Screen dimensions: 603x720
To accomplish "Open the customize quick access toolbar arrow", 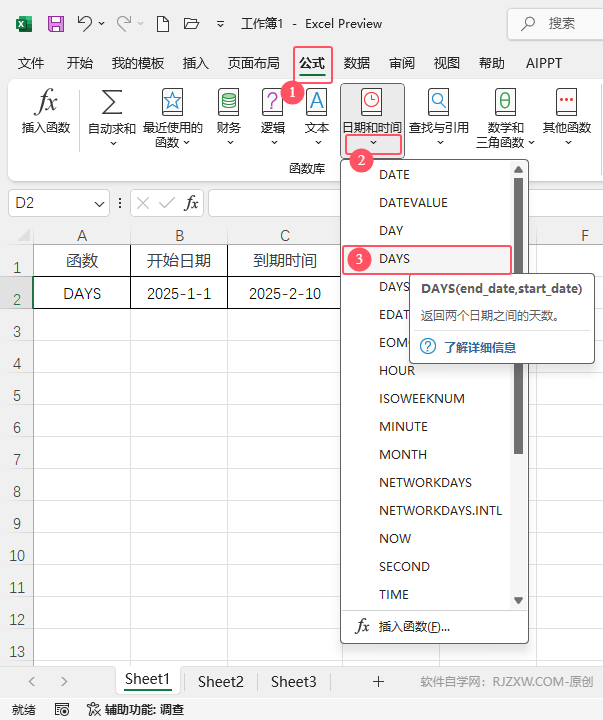I will tap(220, 24).
